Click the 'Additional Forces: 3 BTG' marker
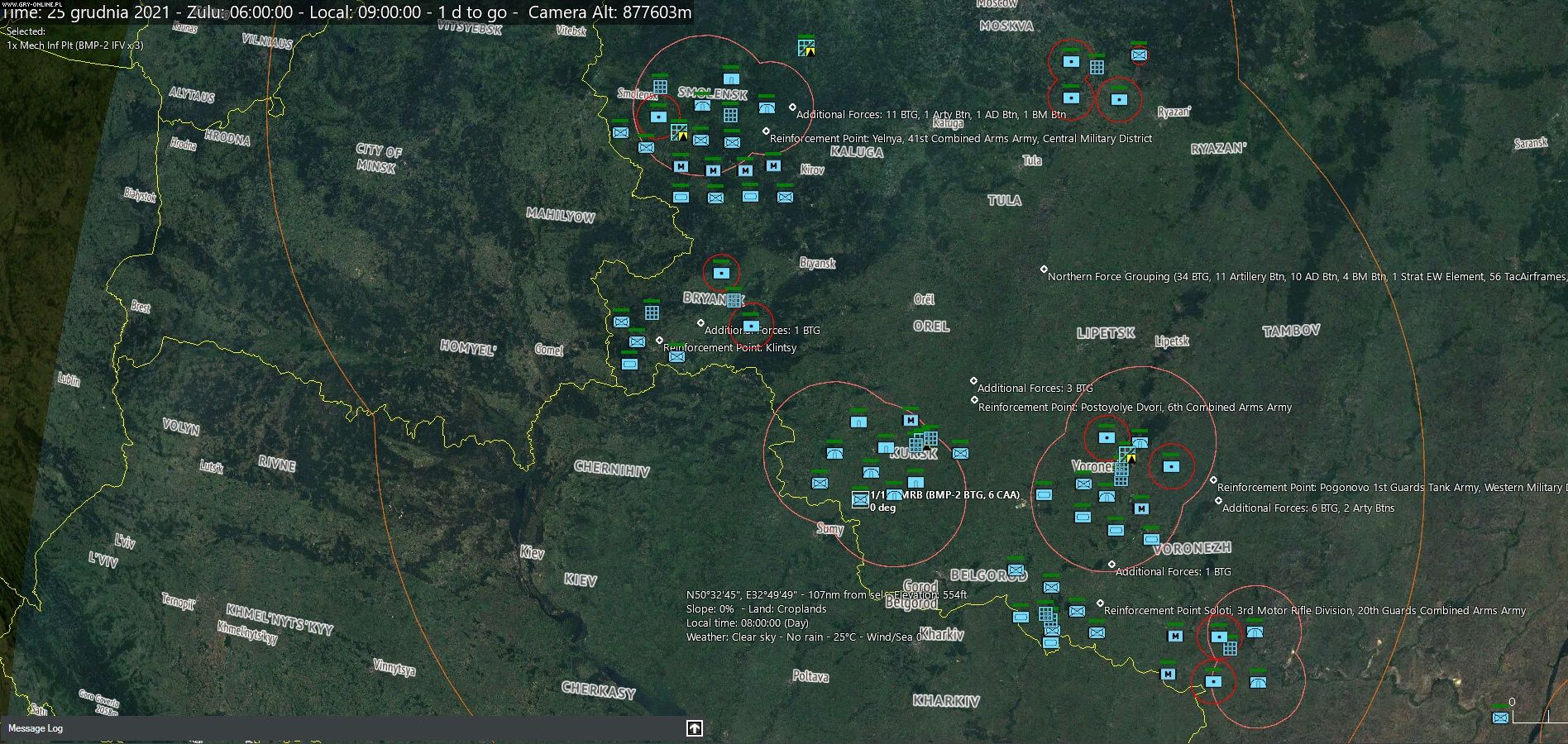 (x=973, y=381)
